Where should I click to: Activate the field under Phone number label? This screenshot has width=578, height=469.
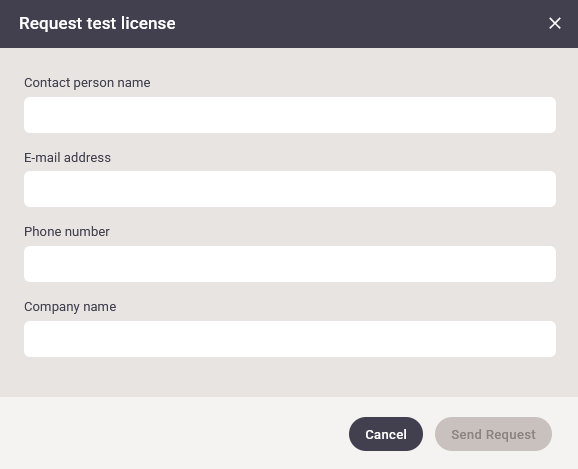(x=290, y=264)
